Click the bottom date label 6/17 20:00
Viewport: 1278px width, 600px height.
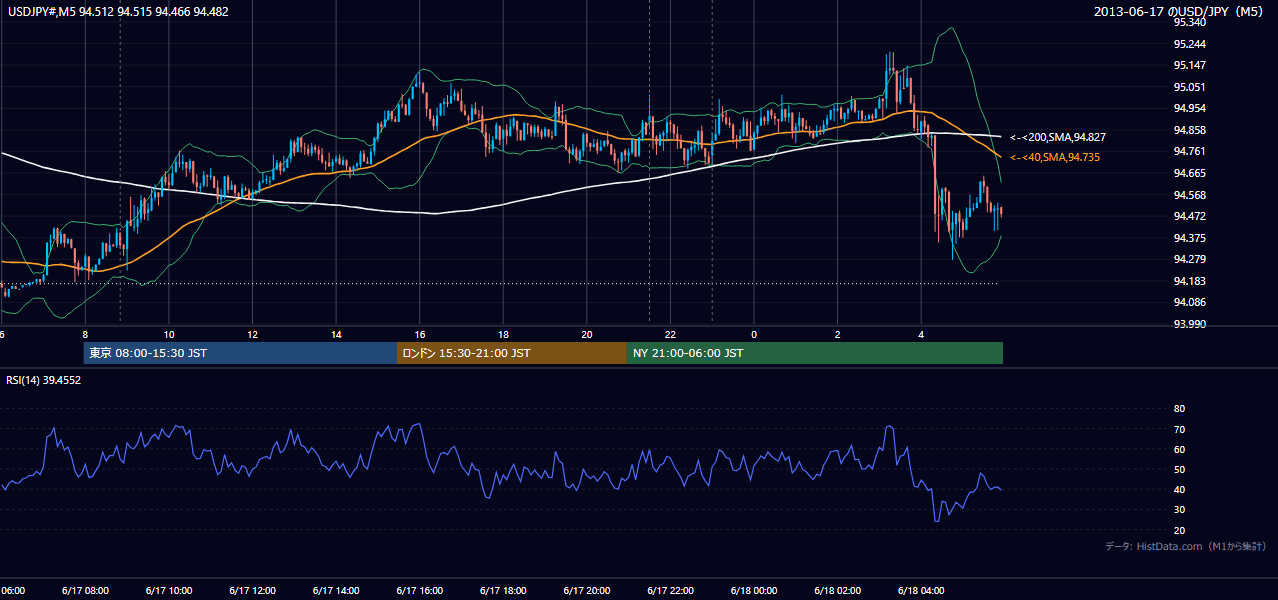[587, 591]
